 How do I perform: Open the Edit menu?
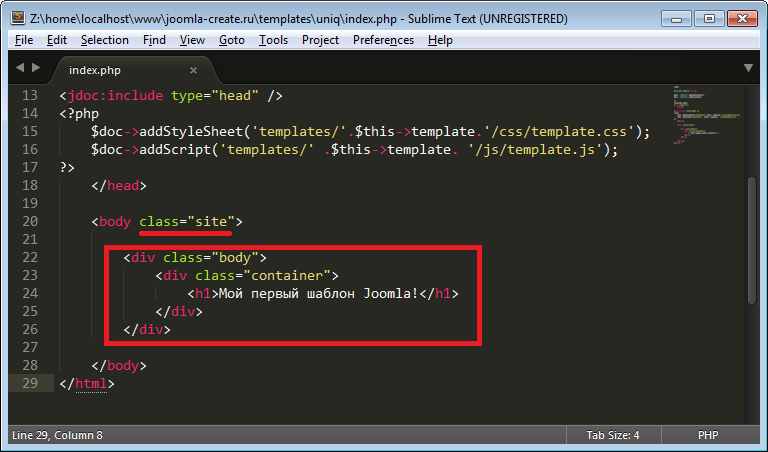pyautogui.click(x=57, y=40)
